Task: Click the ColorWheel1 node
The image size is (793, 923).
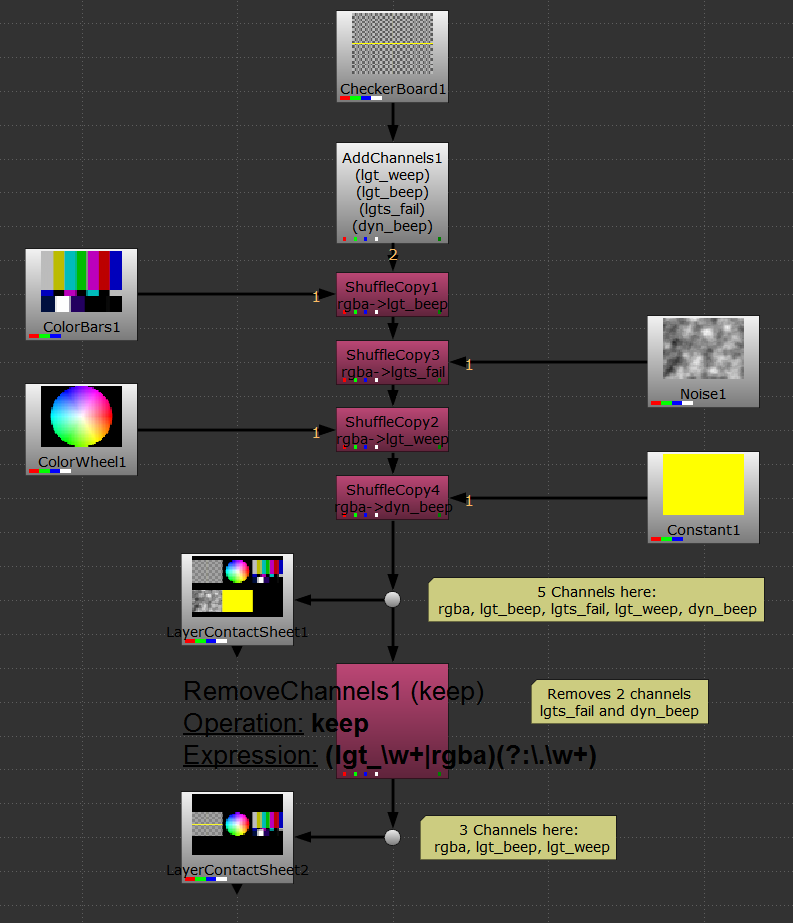Action: click(x=81, y=430)
